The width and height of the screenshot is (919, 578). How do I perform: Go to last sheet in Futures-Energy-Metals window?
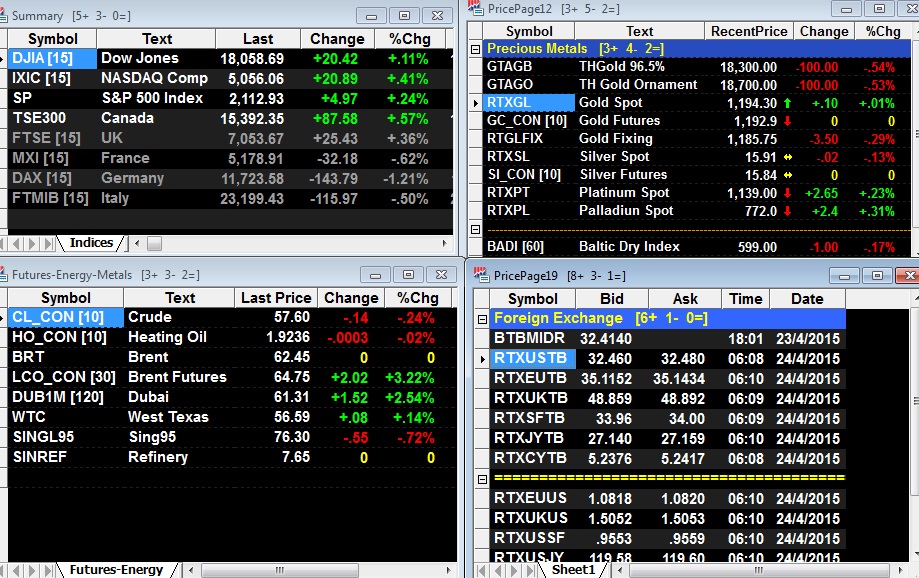(x=48, y=570)
